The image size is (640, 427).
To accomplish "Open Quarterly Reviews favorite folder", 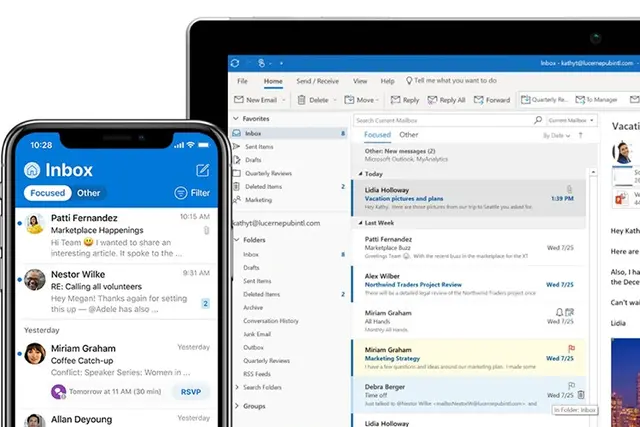I will point(269,173).
